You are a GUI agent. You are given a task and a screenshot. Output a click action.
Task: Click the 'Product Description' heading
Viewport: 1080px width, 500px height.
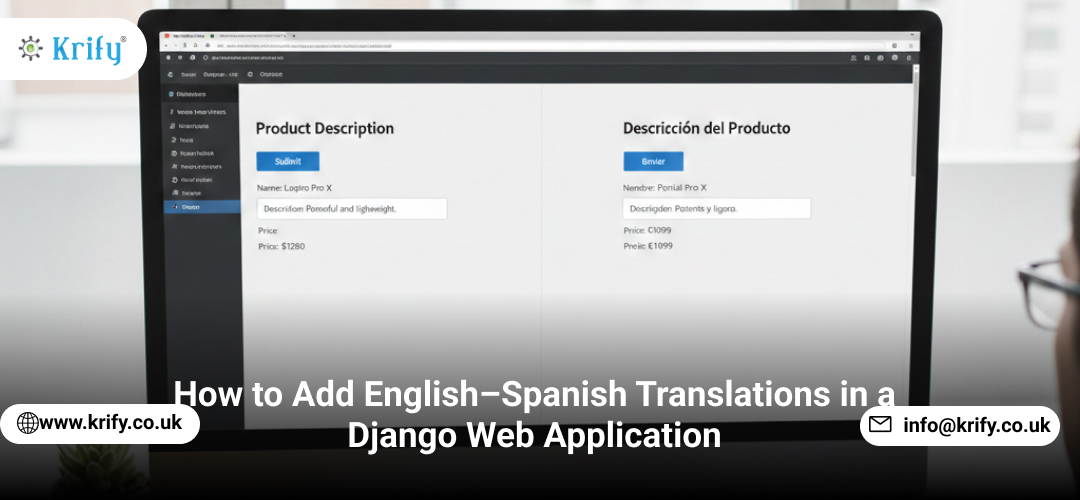pyautogui.click(x=324, y=129)
